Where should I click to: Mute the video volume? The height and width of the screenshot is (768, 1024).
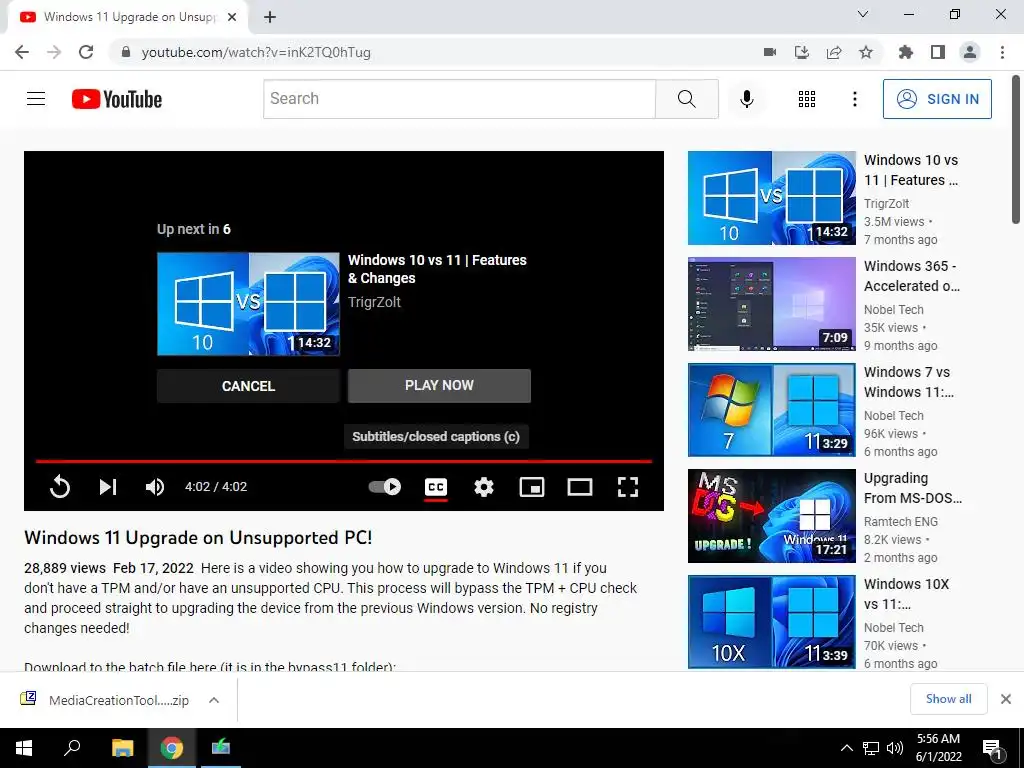(x=155, y=487)
